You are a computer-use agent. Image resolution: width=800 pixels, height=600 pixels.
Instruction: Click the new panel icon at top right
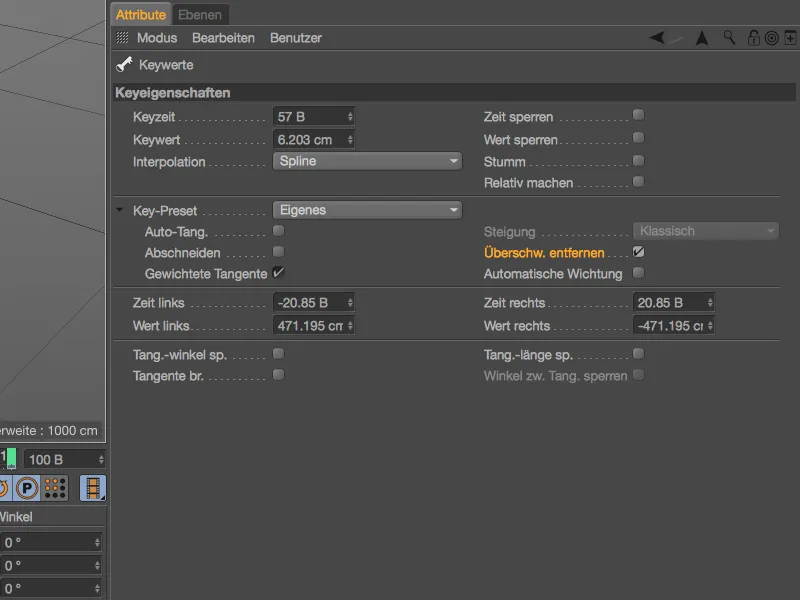790,37
